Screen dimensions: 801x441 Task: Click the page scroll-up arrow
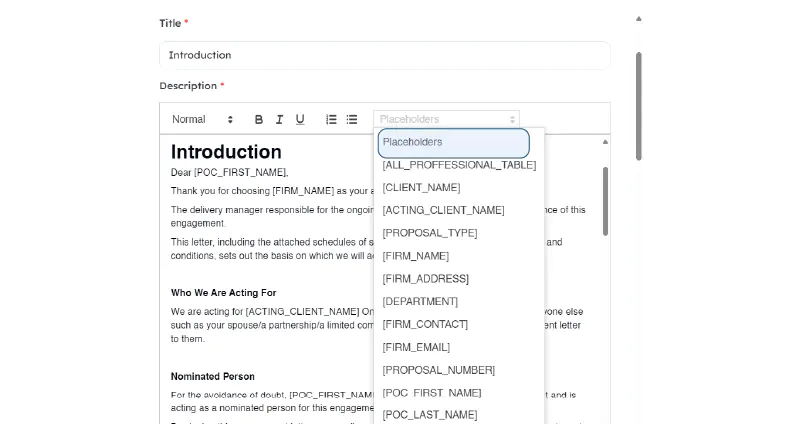click(639, 18)
